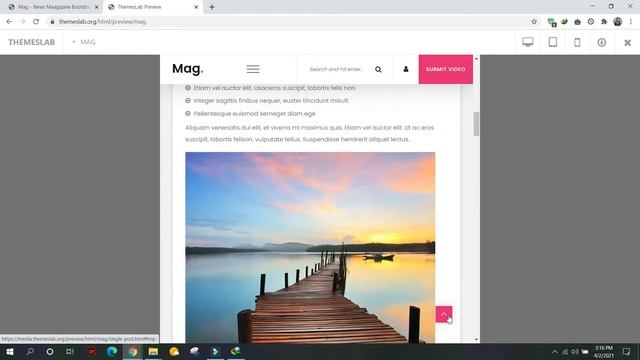Viewport: 640px width, 360px height.
Task: Select the ThemesLab Preview tab
Action: pyautogui.click(x=153, y=7)
